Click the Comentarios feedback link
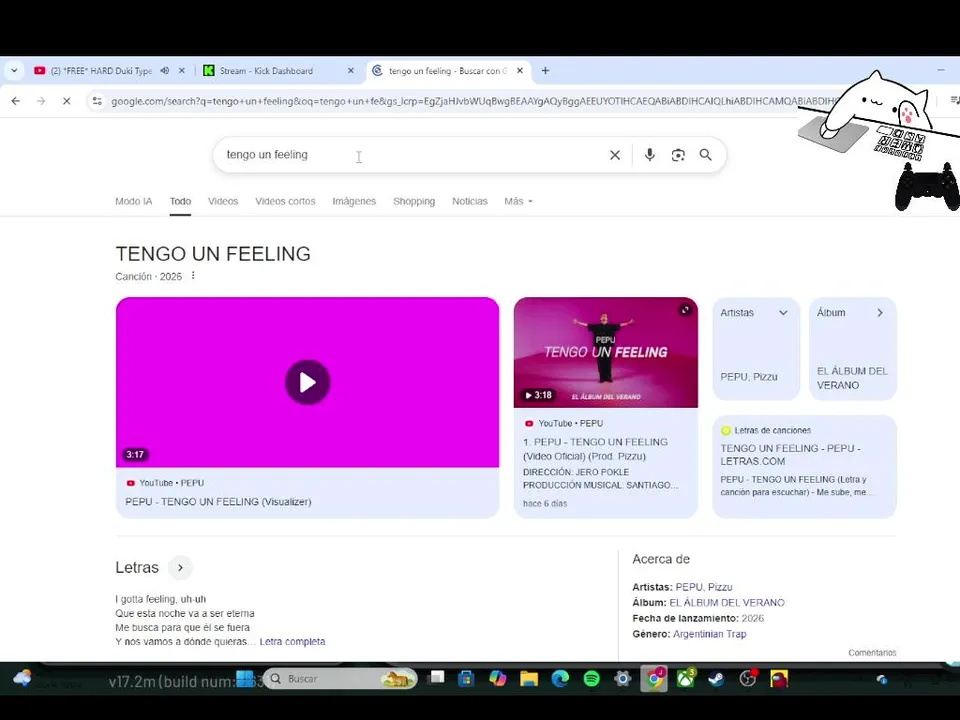Screen dimensions: 960x720 872,653
